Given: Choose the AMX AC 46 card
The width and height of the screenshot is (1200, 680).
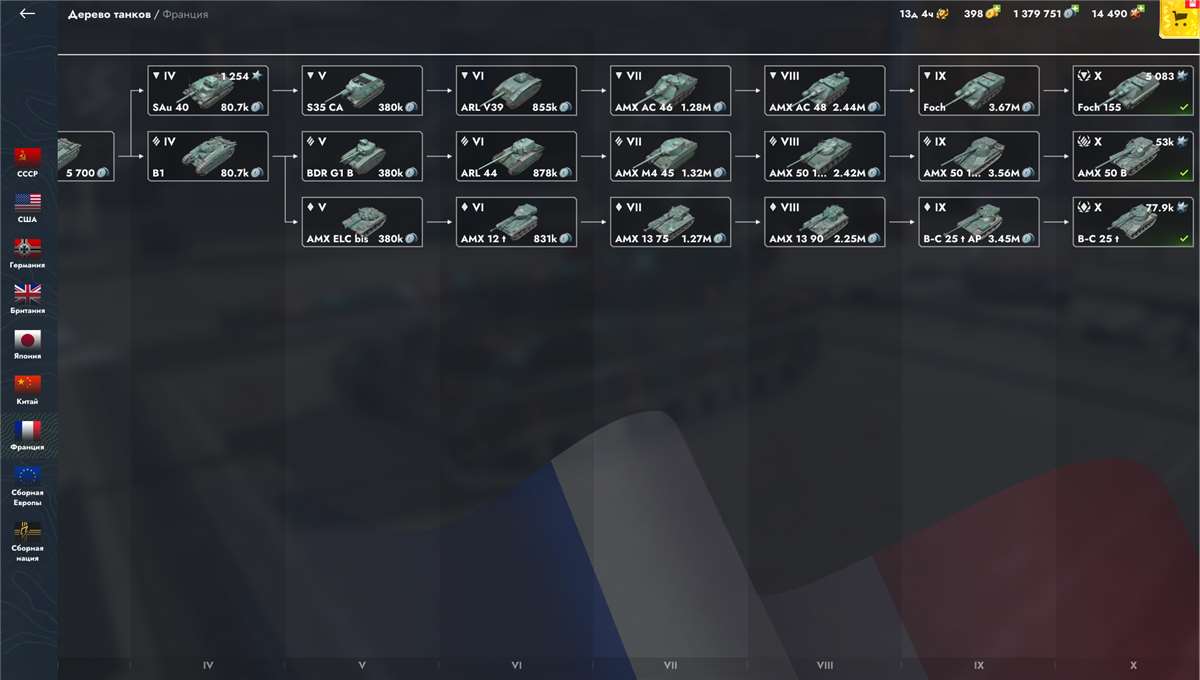Looking at the screenshot, I should pyautogui.click(x=670, y=90).
